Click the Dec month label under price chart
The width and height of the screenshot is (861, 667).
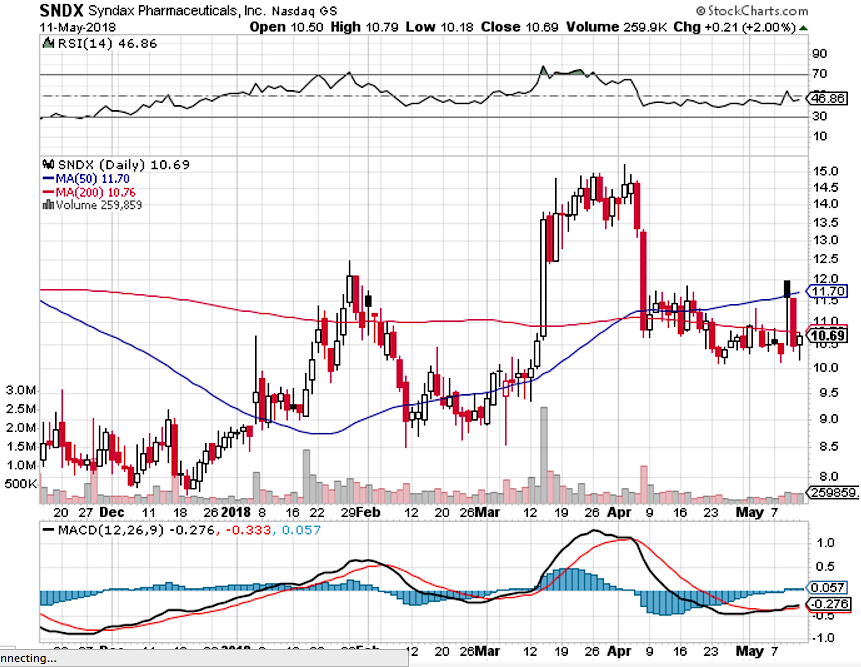tap(112, 512)
